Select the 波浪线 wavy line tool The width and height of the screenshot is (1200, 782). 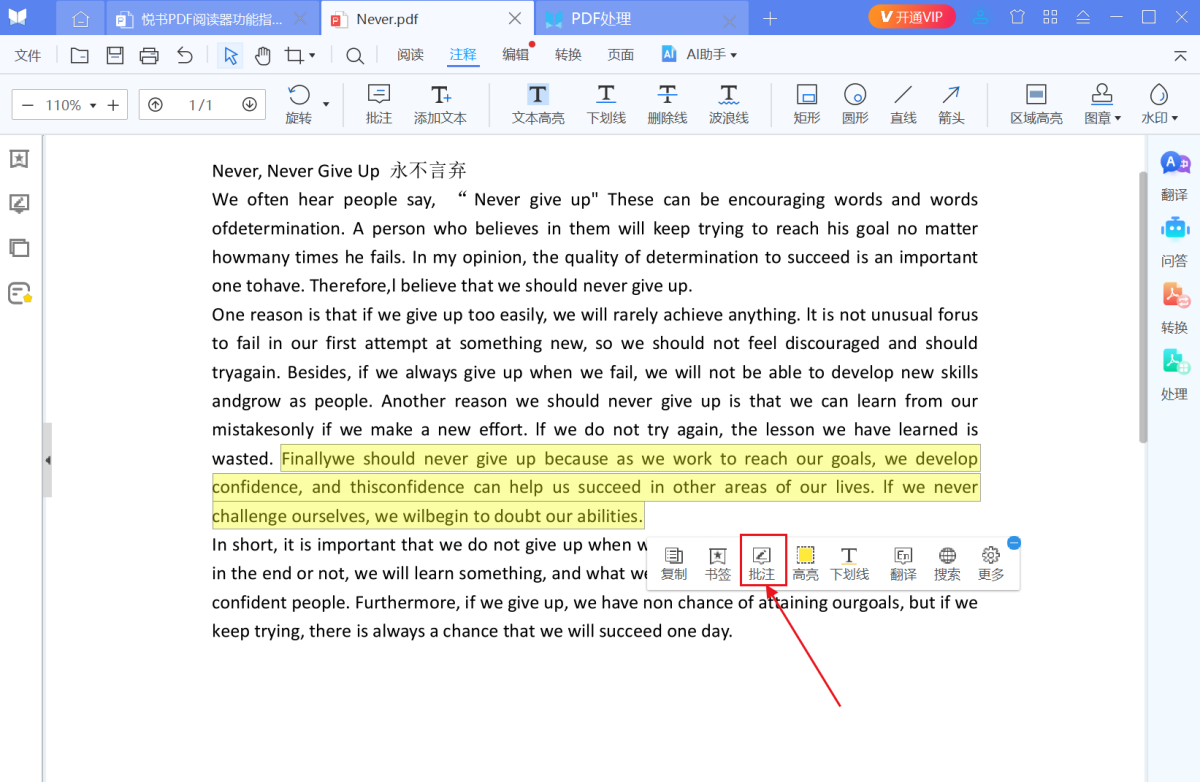pos(729,104)
